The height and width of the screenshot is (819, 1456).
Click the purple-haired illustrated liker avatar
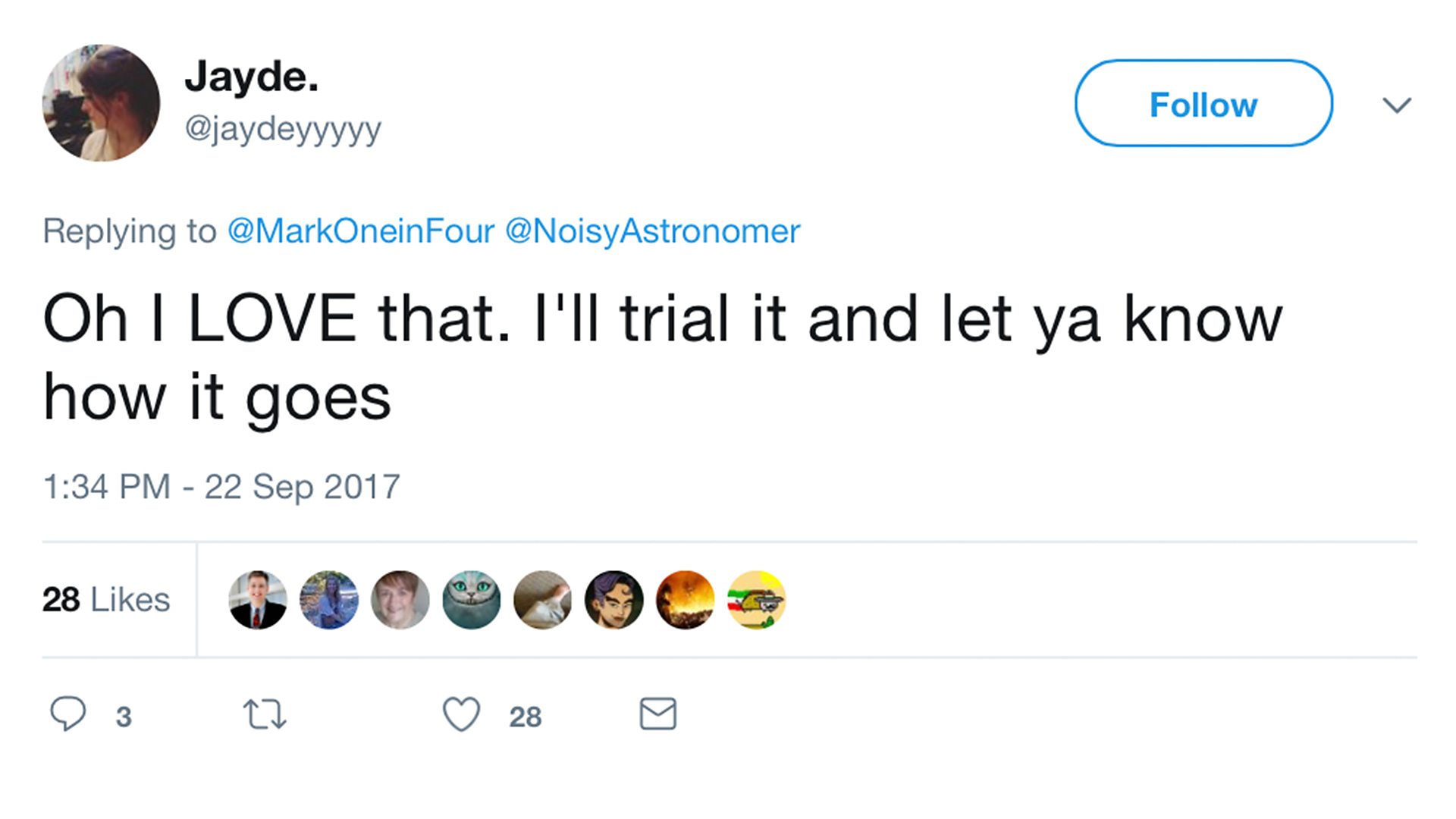[613, 600]
